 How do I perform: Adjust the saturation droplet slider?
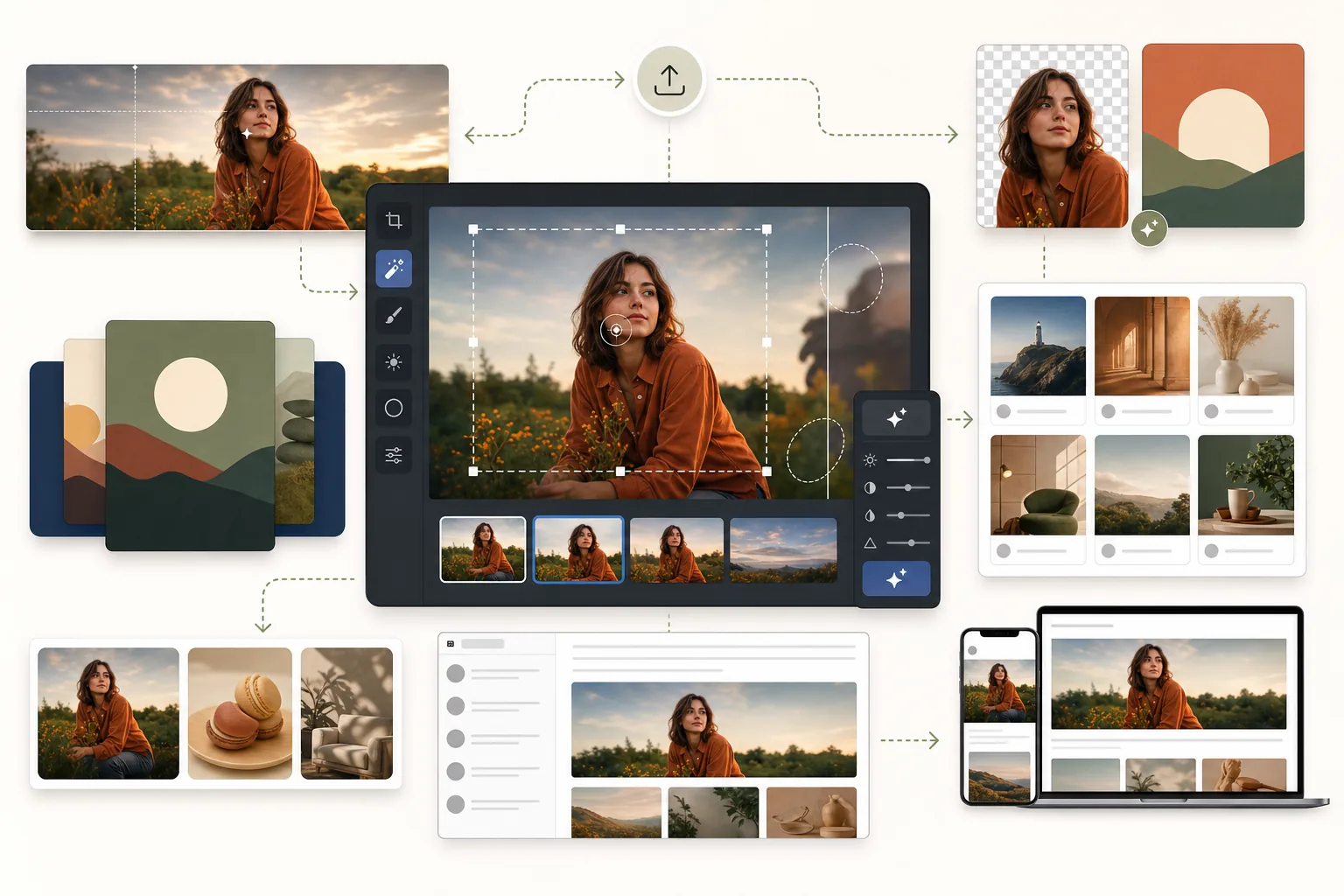tap(908, 515)
